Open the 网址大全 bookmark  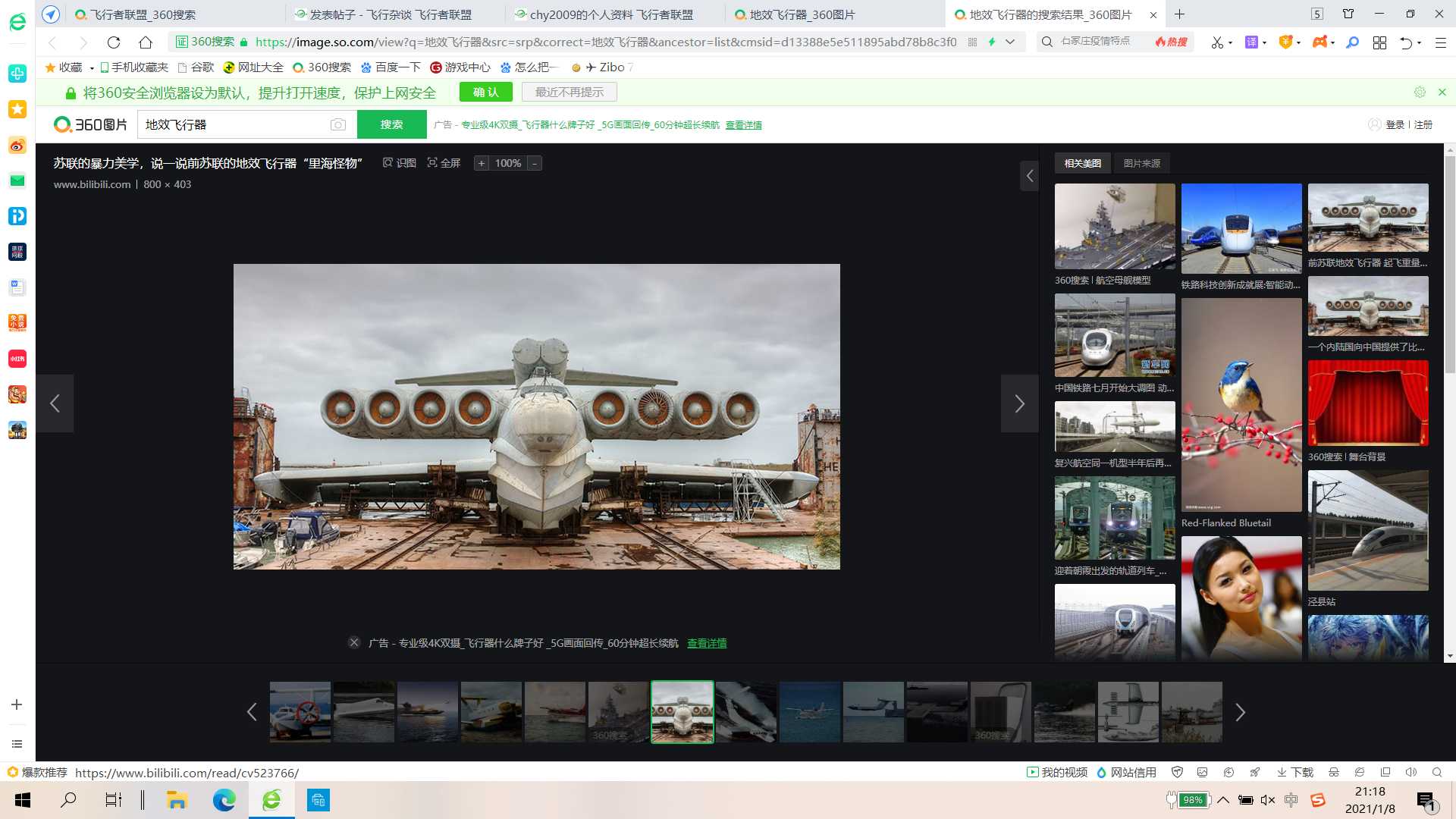(253, 67)
